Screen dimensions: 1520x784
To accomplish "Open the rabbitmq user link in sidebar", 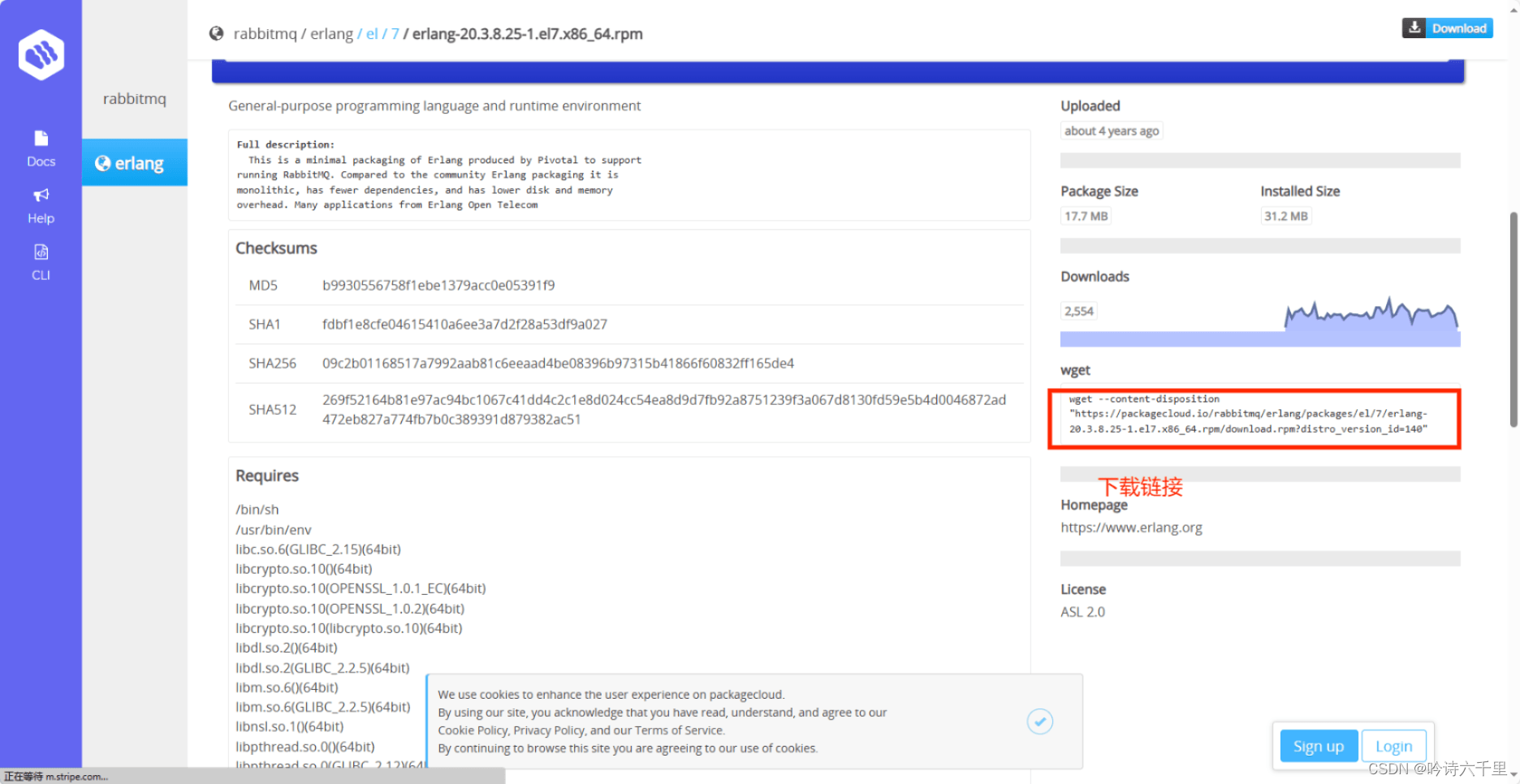I will 135,99.
